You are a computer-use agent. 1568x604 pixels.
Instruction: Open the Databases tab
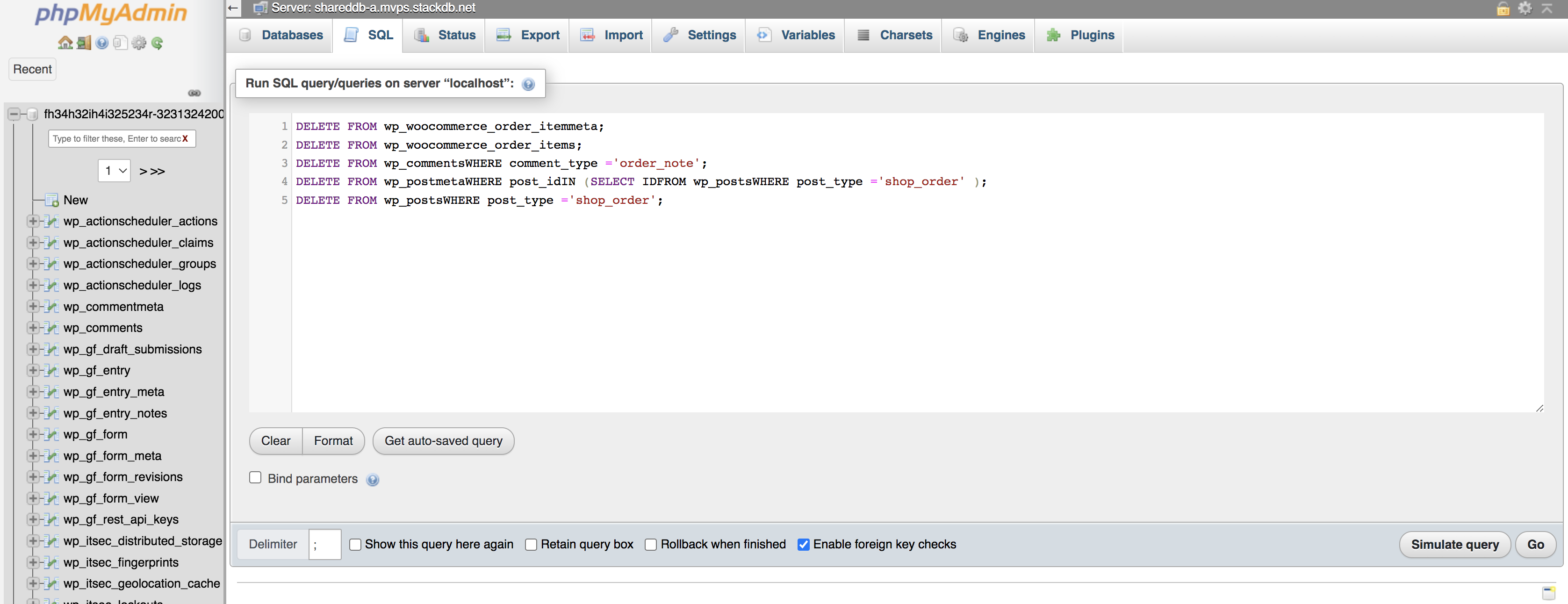(x=281, y=36)
